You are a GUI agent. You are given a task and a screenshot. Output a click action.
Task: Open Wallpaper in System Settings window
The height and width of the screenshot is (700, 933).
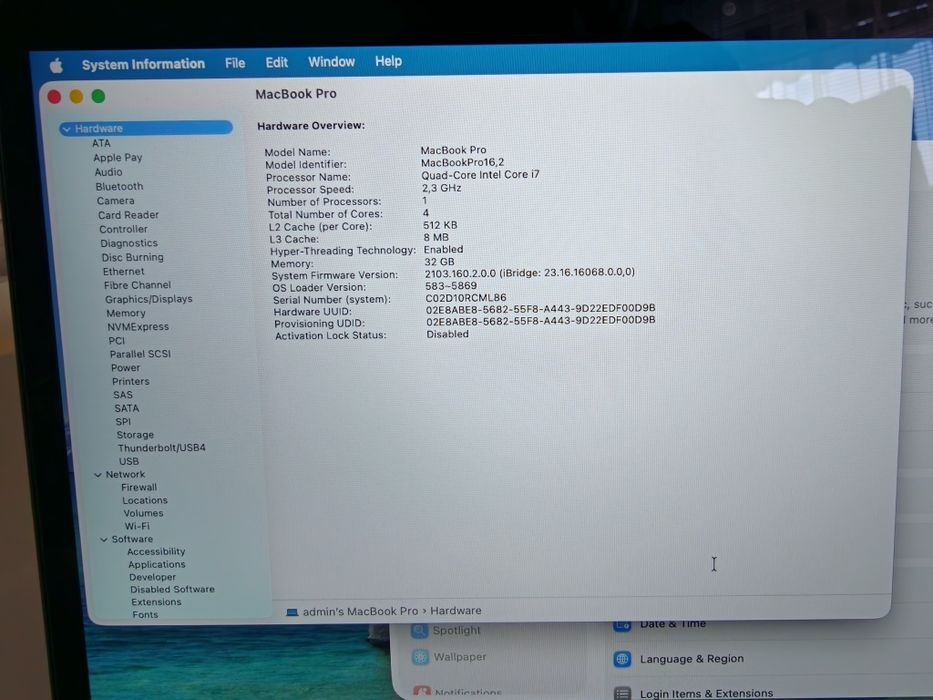449,657
